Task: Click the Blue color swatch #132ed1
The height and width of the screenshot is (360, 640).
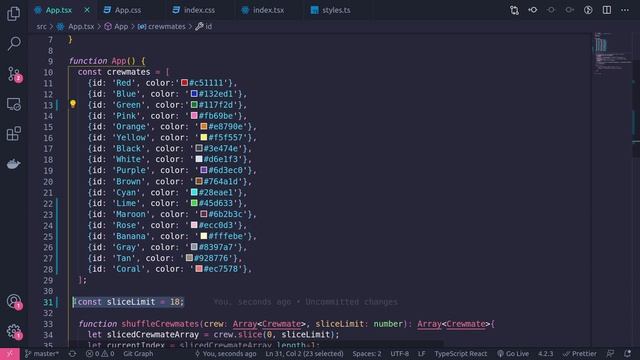Action: click(x=194, y=94)
